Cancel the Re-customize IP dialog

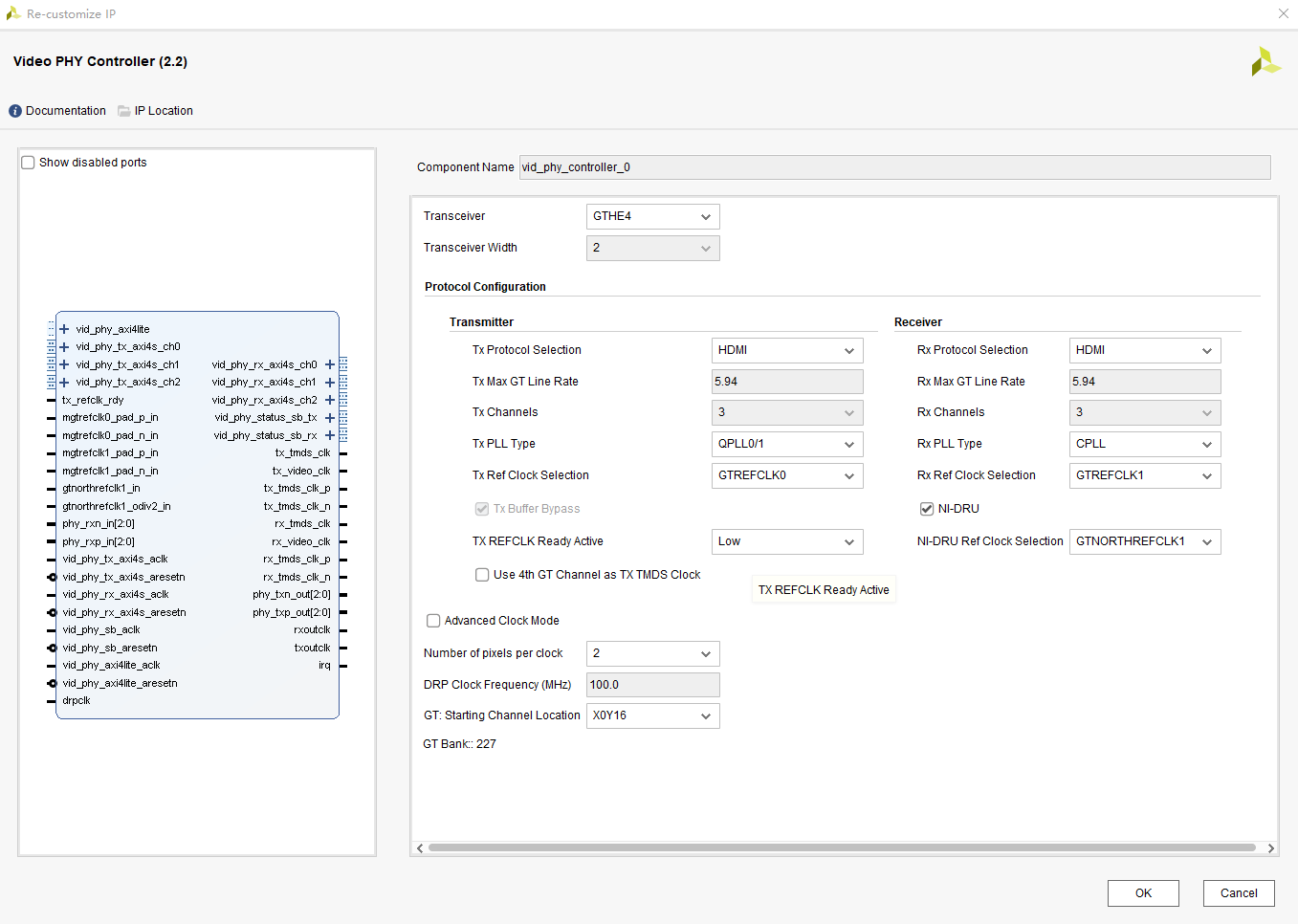pyautogui.click(x=1238, y=892)
